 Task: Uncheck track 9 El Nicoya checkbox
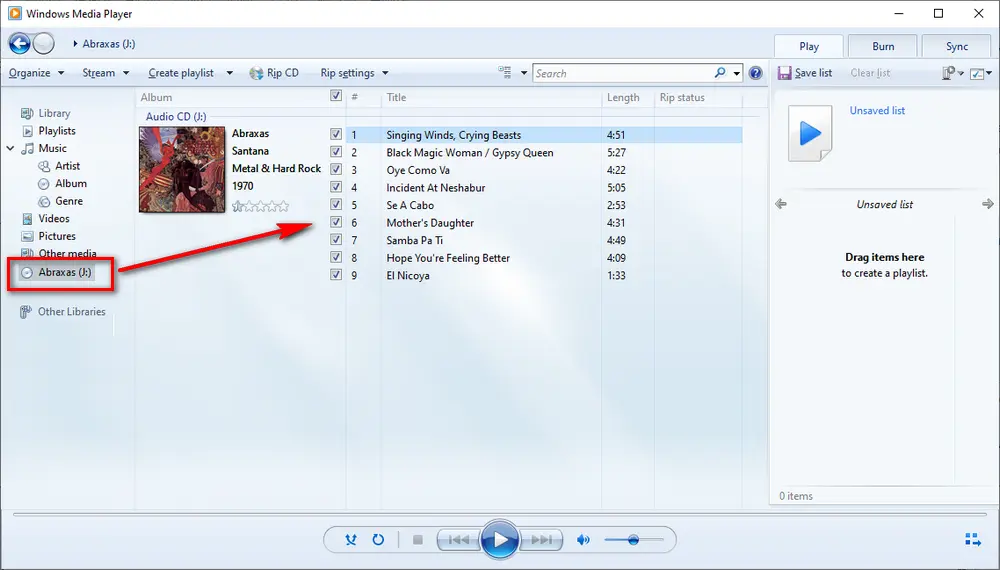335,275
